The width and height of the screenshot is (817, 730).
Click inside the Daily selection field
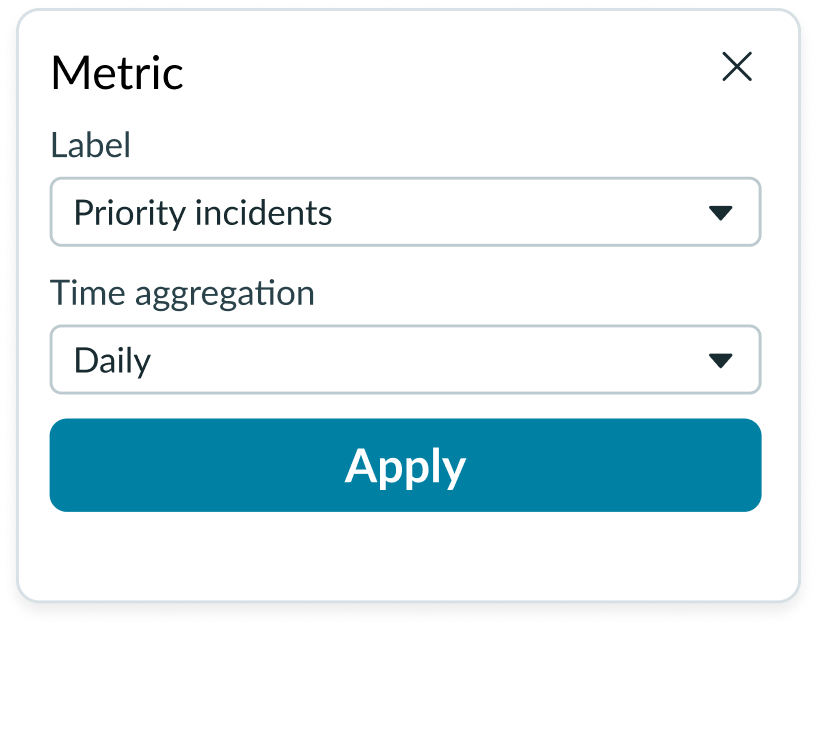click(x=300, y=360)
